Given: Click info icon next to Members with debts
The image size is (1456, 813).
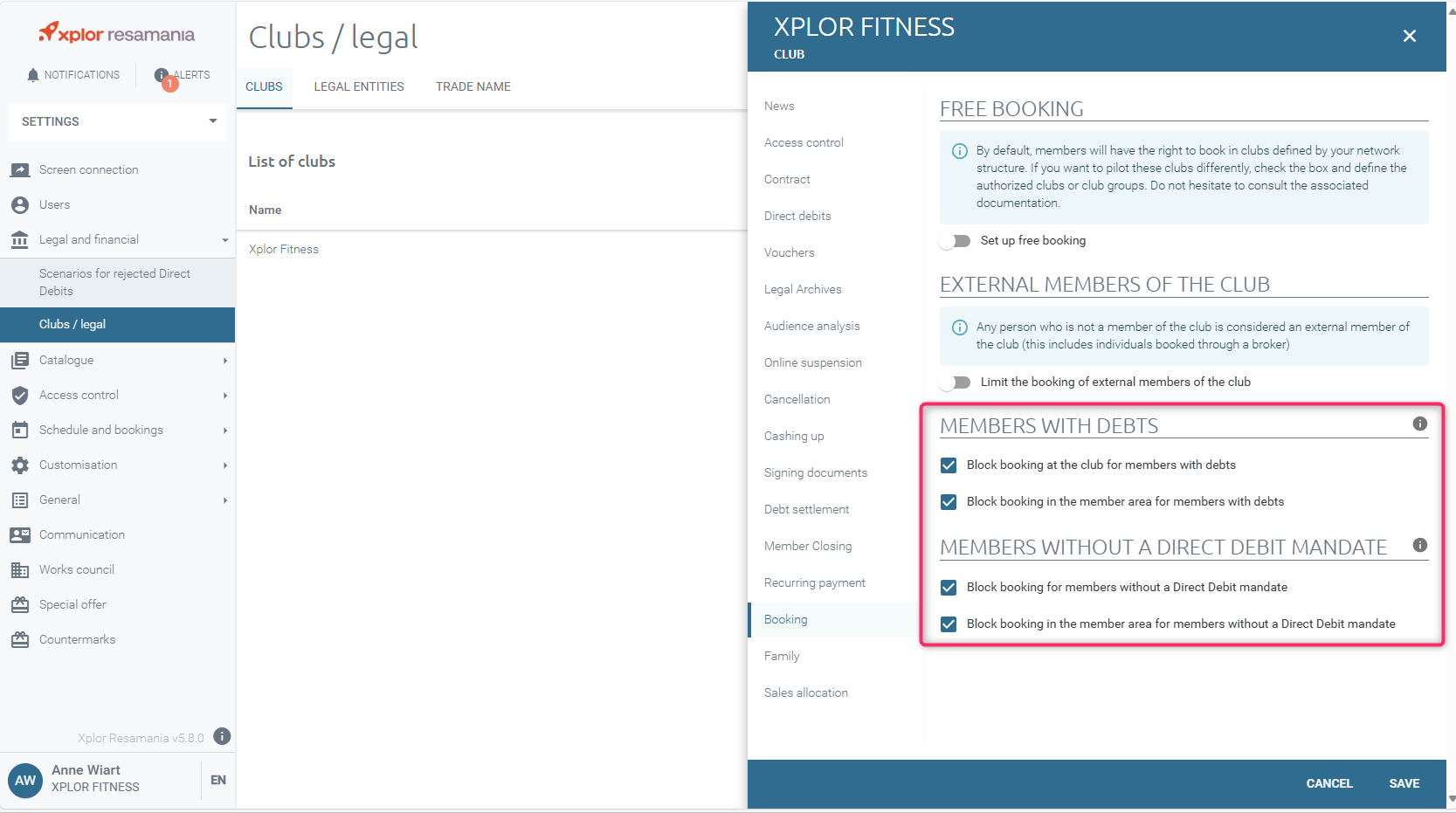Looking at the screenshot, I should click(x=1420, y=424).
